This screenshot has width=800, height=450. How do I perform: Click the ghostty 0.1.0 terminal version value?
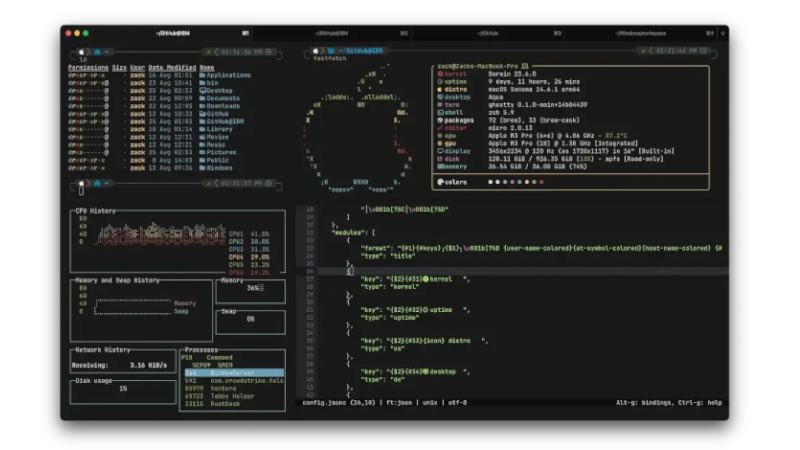pyautogui.click(x=538, y=105)
